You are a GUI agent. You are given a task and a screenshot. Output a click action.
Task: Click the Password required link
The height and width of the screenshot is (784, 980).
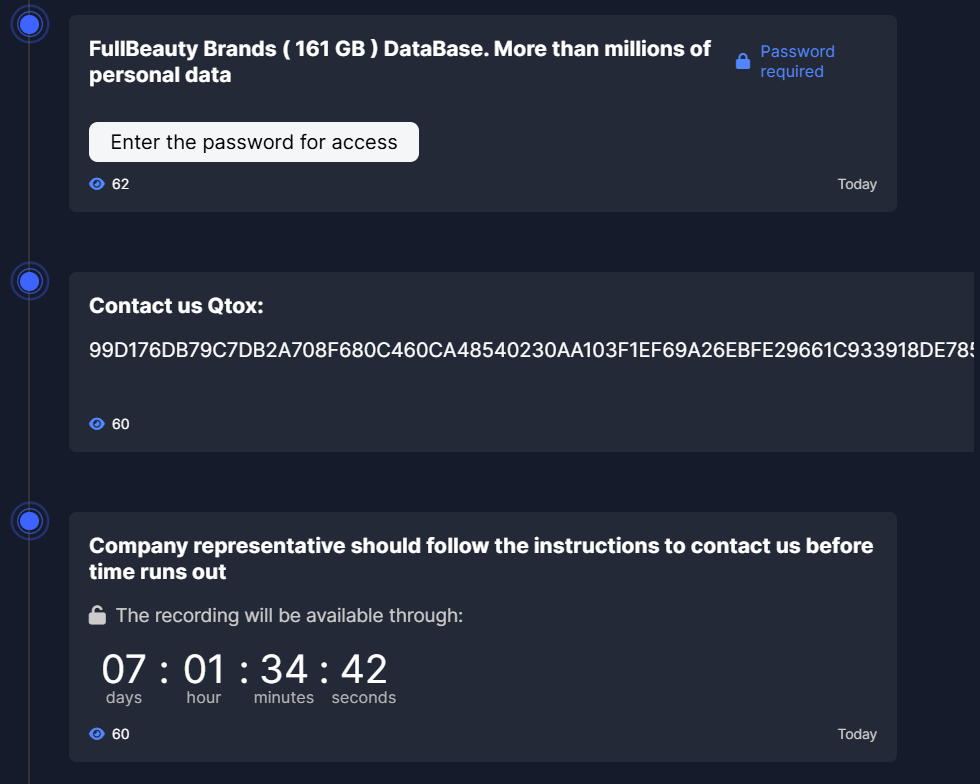797,61
